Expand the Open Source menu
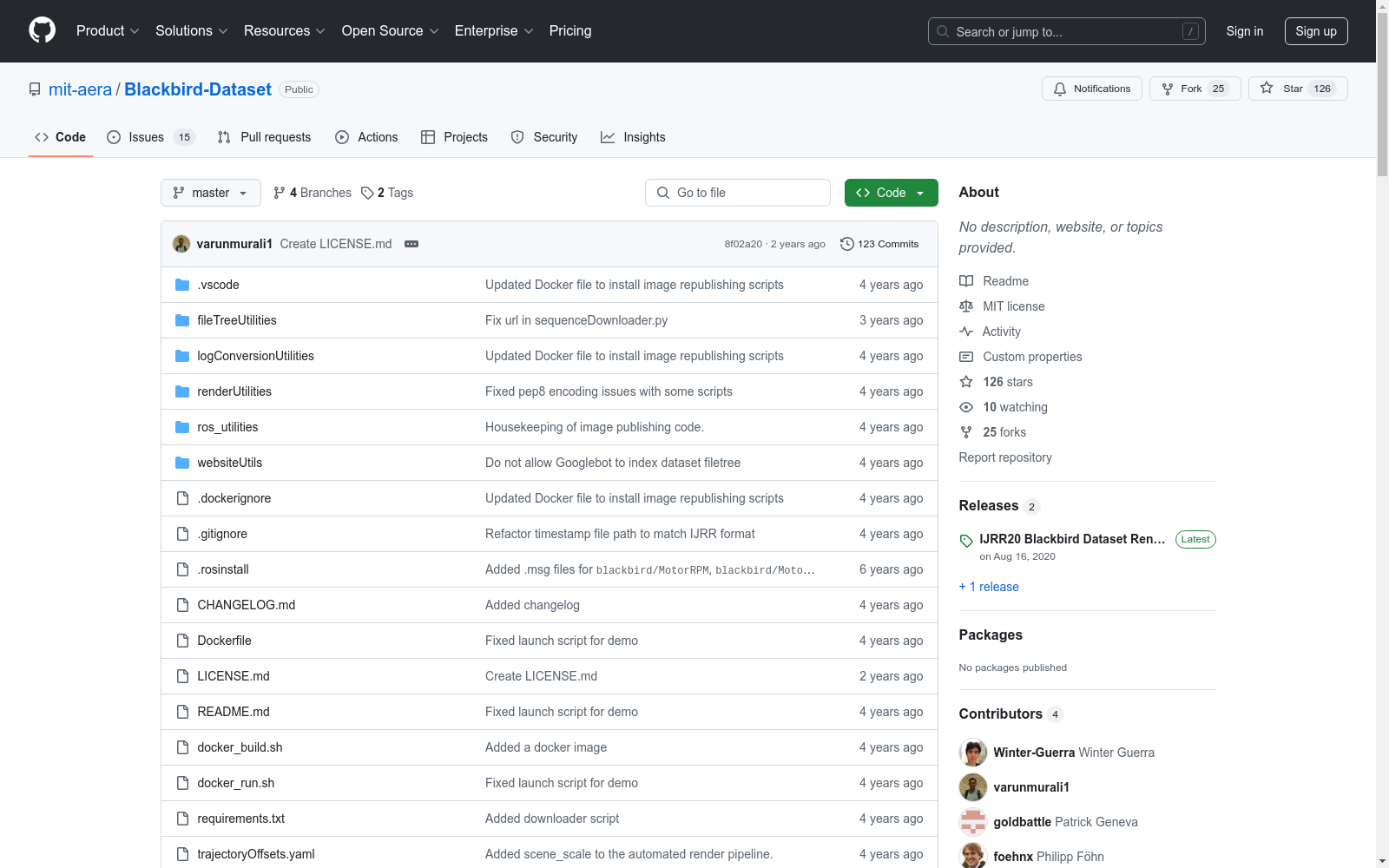Screen dimensions: 1389x868 391,31
